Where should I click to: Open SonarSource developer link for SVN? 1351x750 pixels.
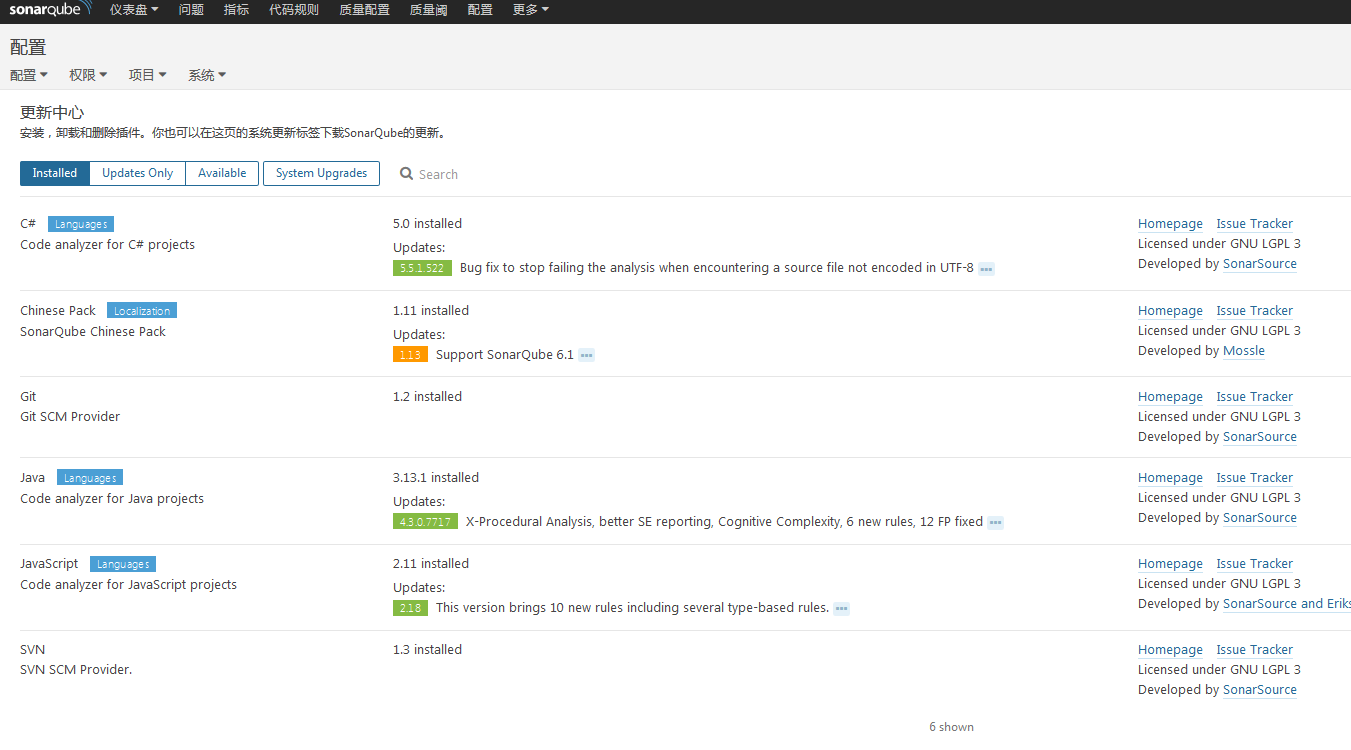coord(1260,690)
